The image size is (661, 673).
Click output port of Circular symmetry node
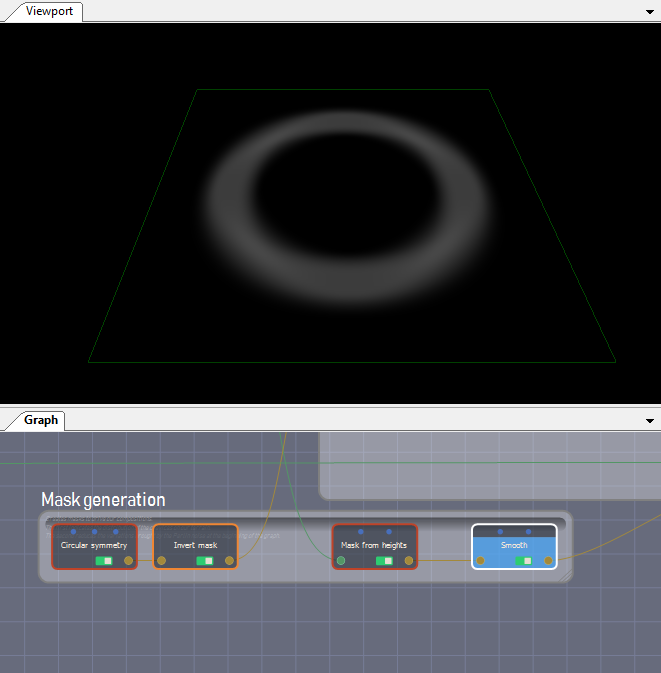pyautogui.click(x=128, y=561)
